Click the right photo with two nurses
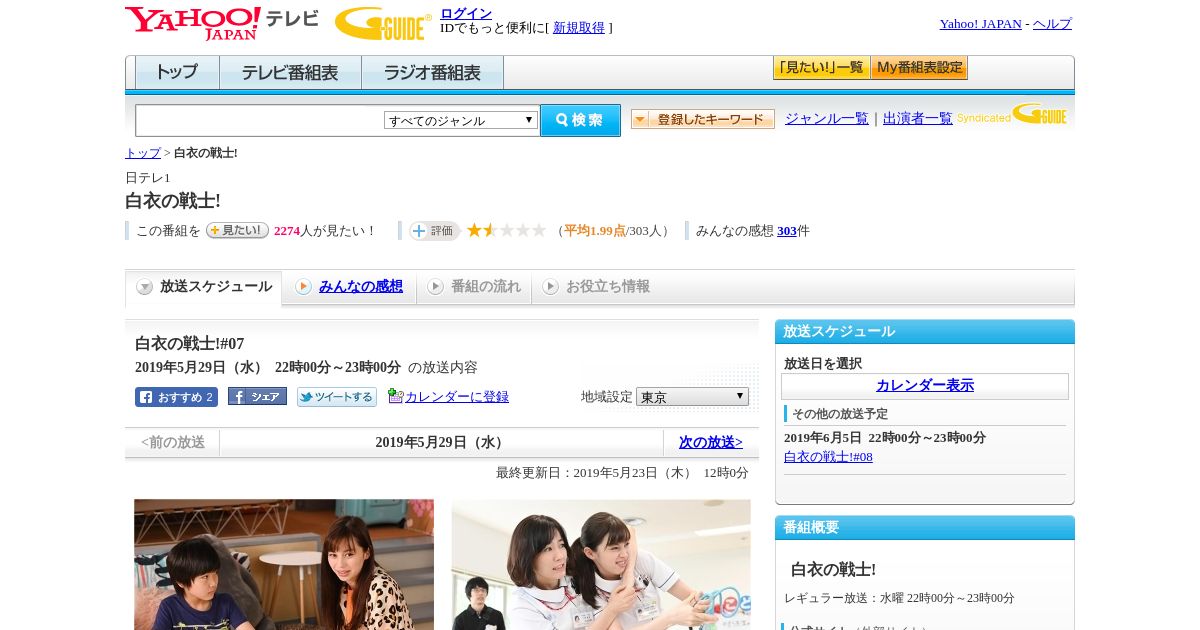The image size is (1200, 630). click(x=601, y=565)
